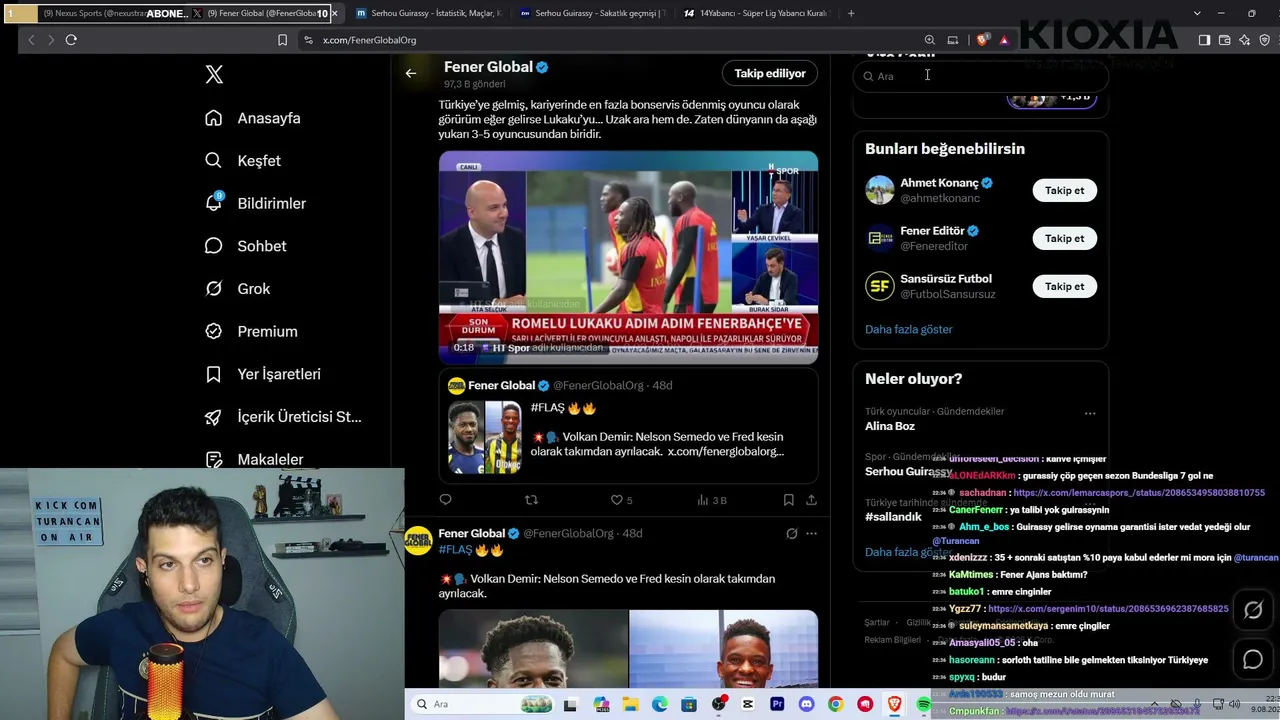Click the browser forward arrow
The height and width of the screenshot is (720, 1280).
click(x=50, y=40)
